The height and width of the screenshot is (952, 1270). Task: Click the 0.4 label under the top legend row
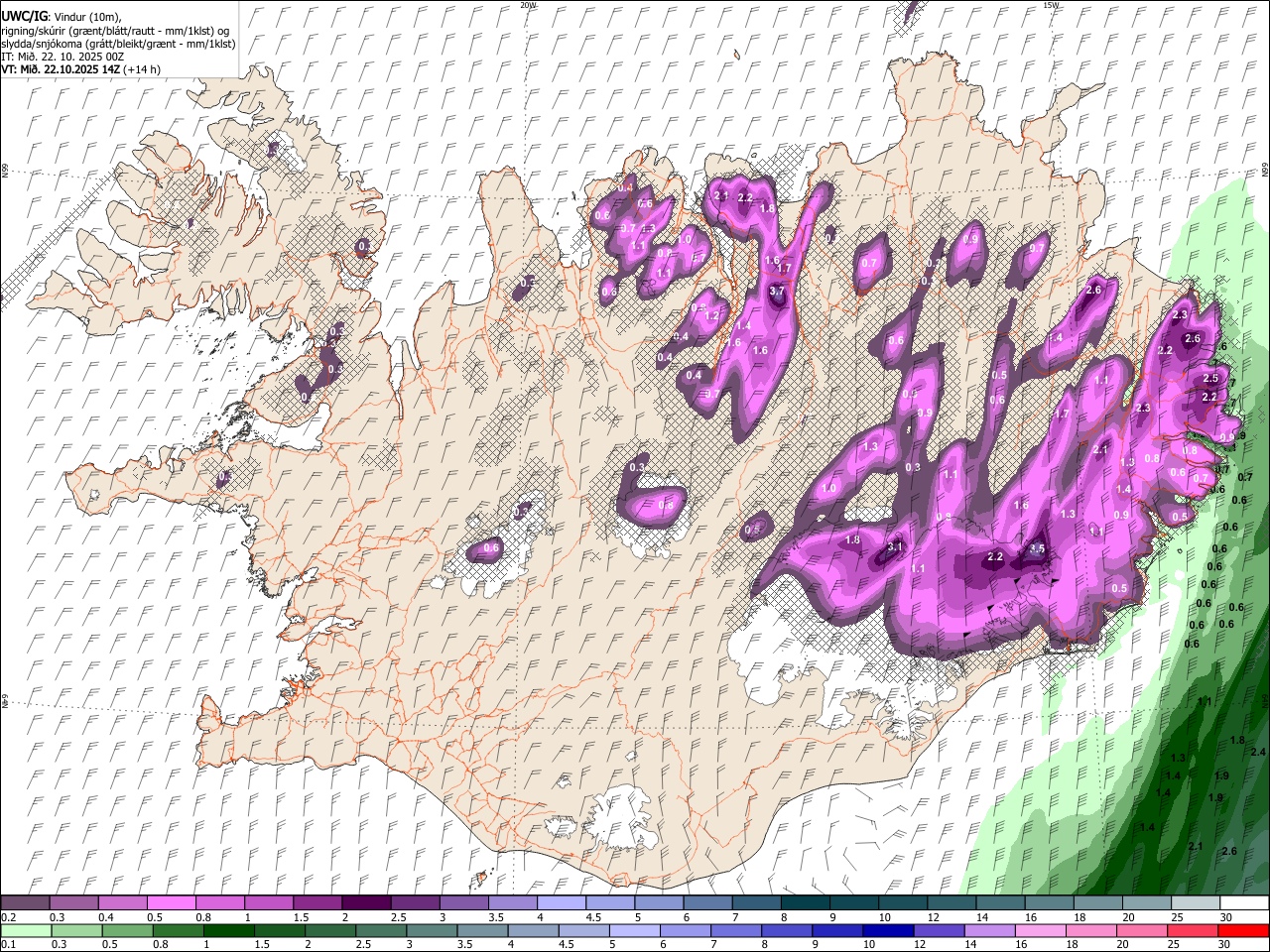coord(105,917)
